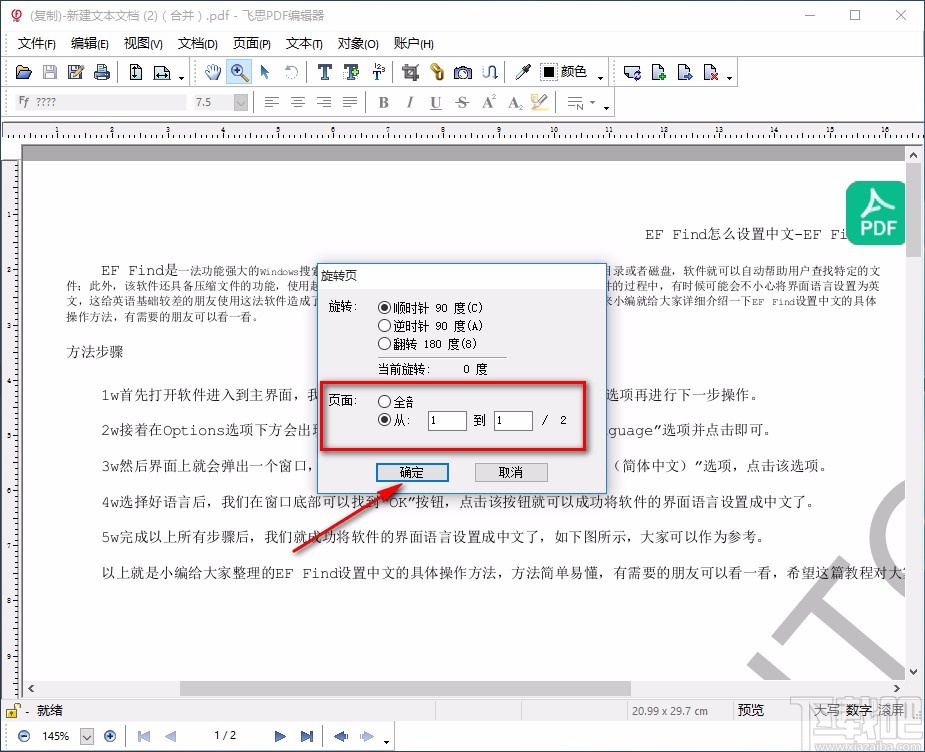Click the insert page plus icon
Viewport: 925px width, 752px height.
(x=658, y=73)
